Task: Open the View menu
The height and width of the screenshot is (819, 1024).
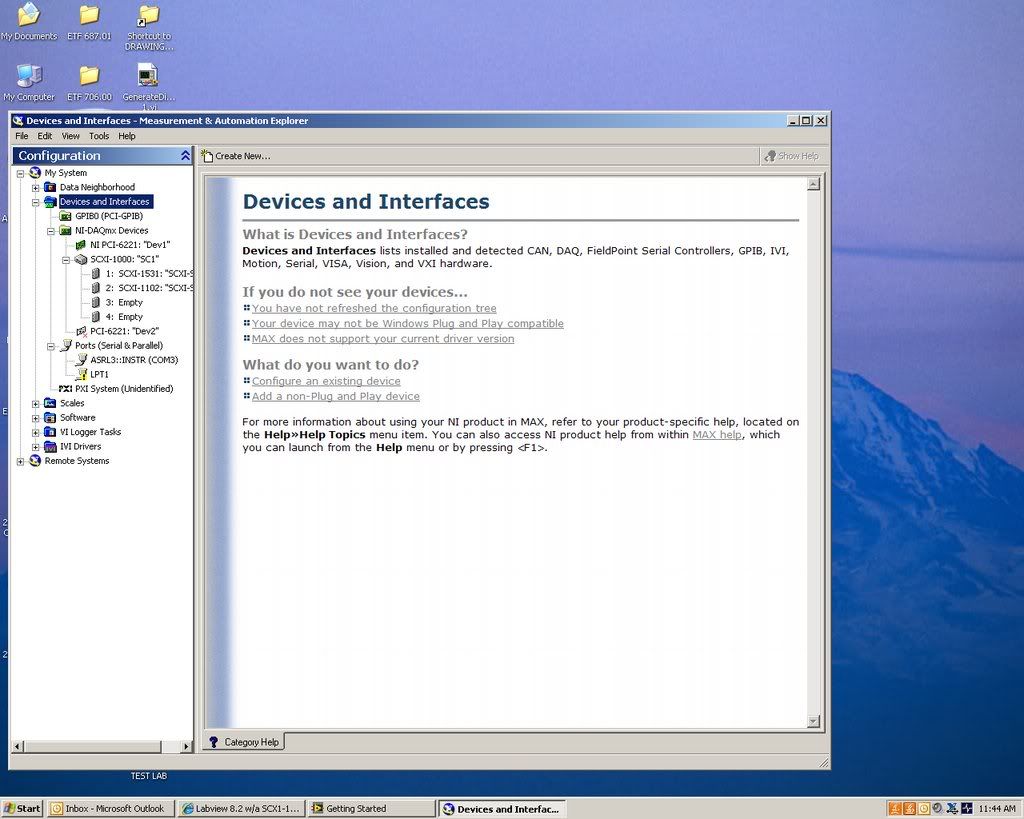Action: point(71,136)
